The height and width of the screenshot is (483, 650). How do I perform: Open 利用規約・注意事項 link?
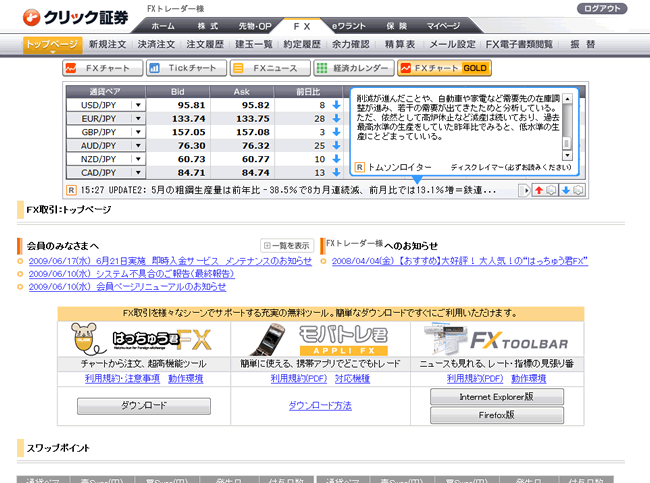(122, 379)
